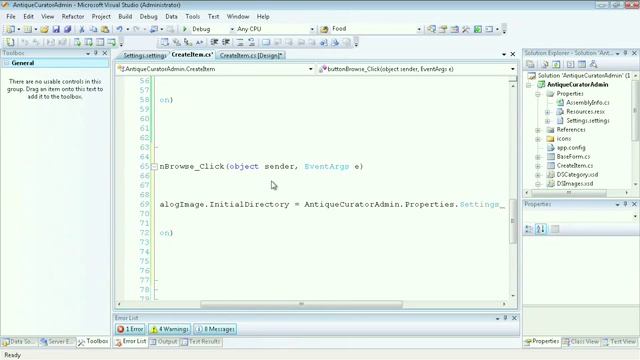
Task: Click the Start Page green toolbar icon
Action: tap(478, 29)
